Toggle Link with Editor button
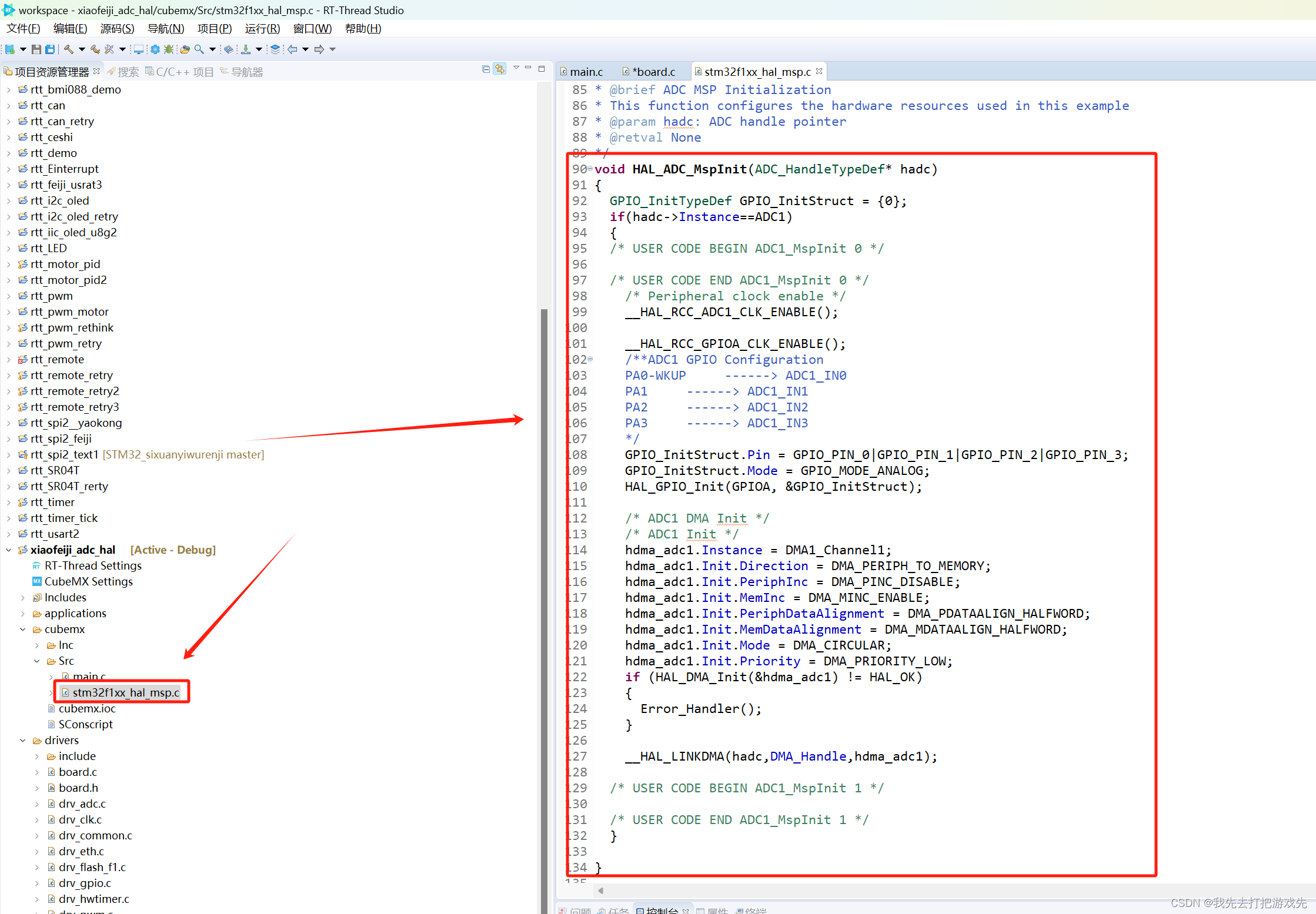Viewport: 1316px width, 914px height. click(x=499, y=69)
